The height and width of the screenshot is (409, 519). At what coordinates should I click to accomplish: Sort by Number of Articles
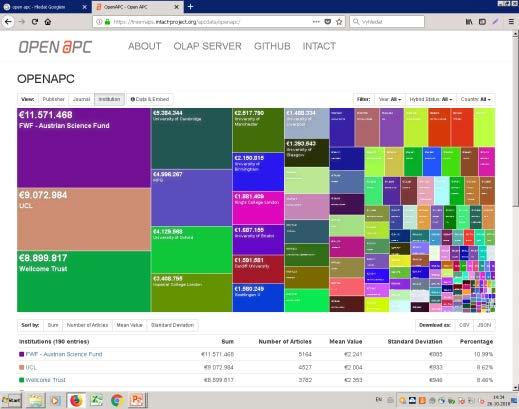[x=87, y=325]
